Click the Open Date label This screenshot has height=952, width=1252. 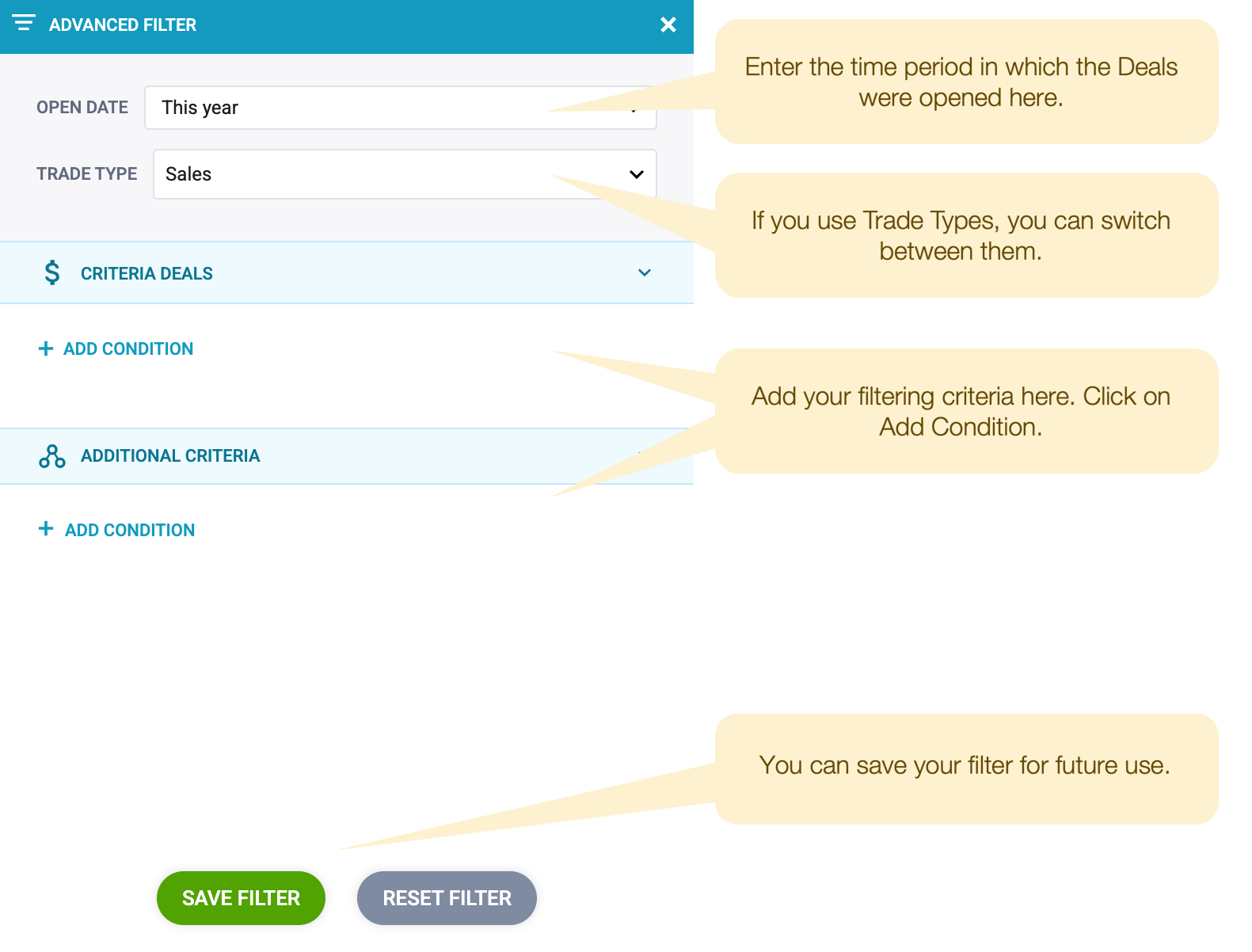coord(82,108)
